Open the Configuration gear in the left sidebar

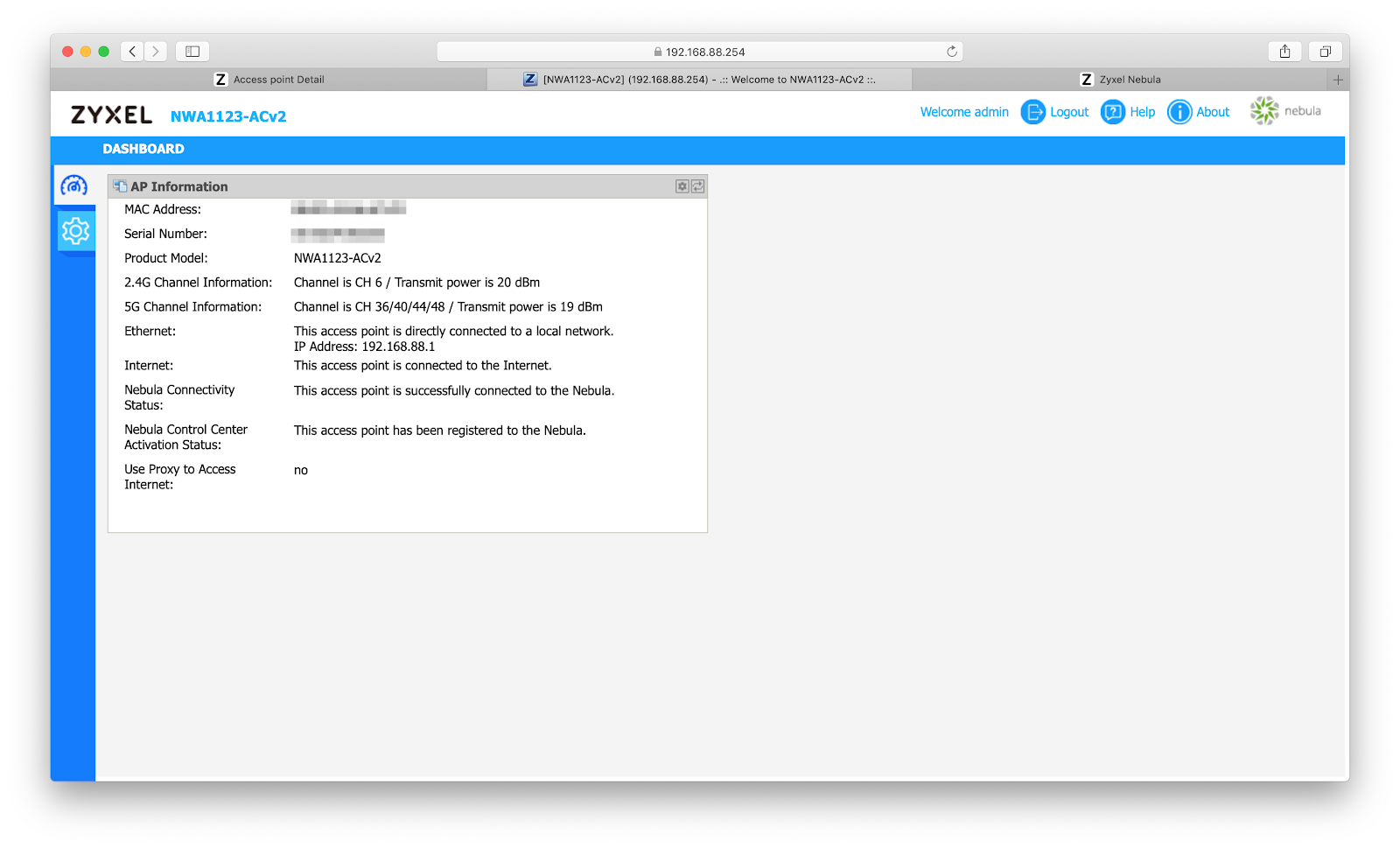pyautogui.click(x=75, y=231)
